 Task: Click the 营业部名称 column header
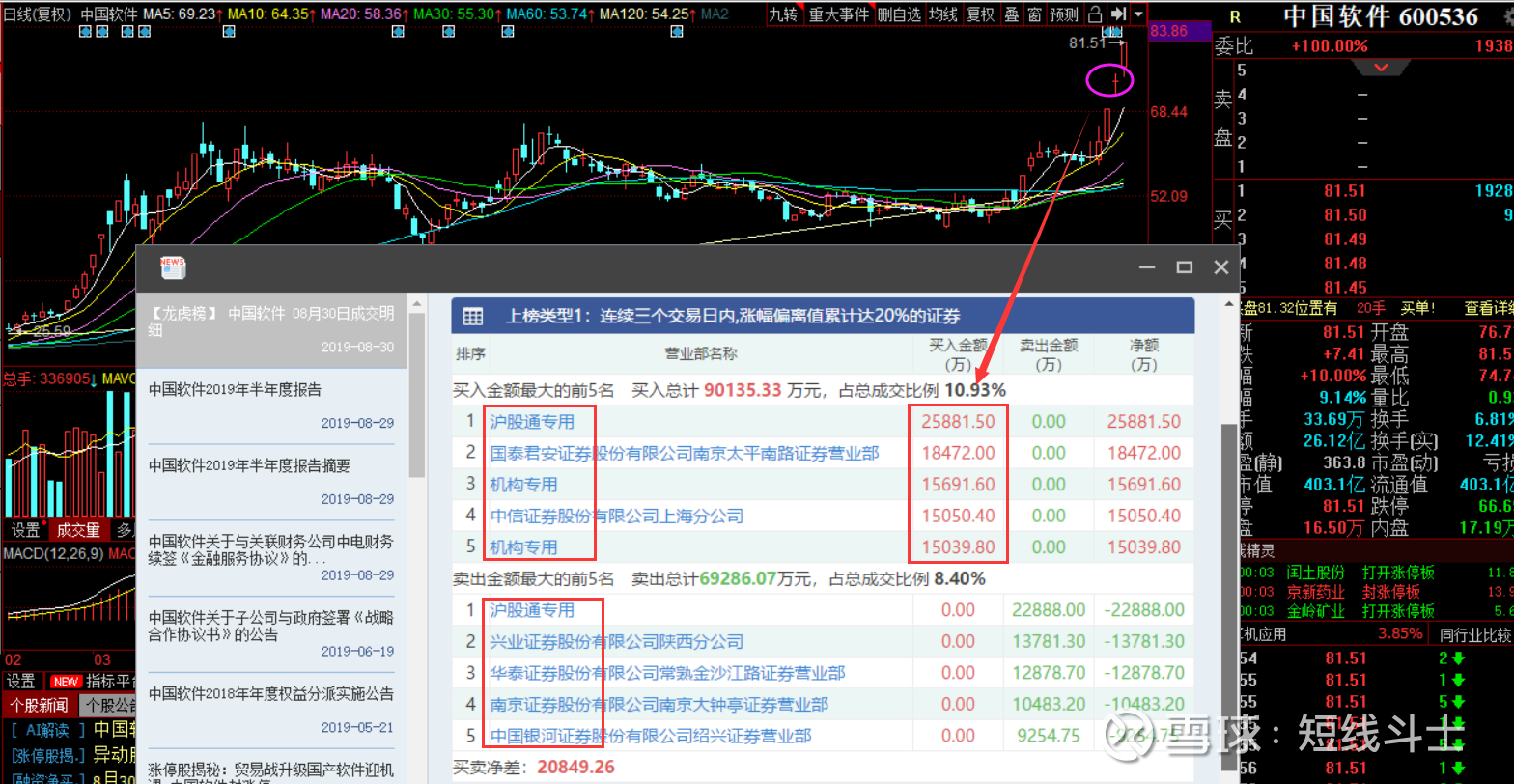[x=700, y=353]
